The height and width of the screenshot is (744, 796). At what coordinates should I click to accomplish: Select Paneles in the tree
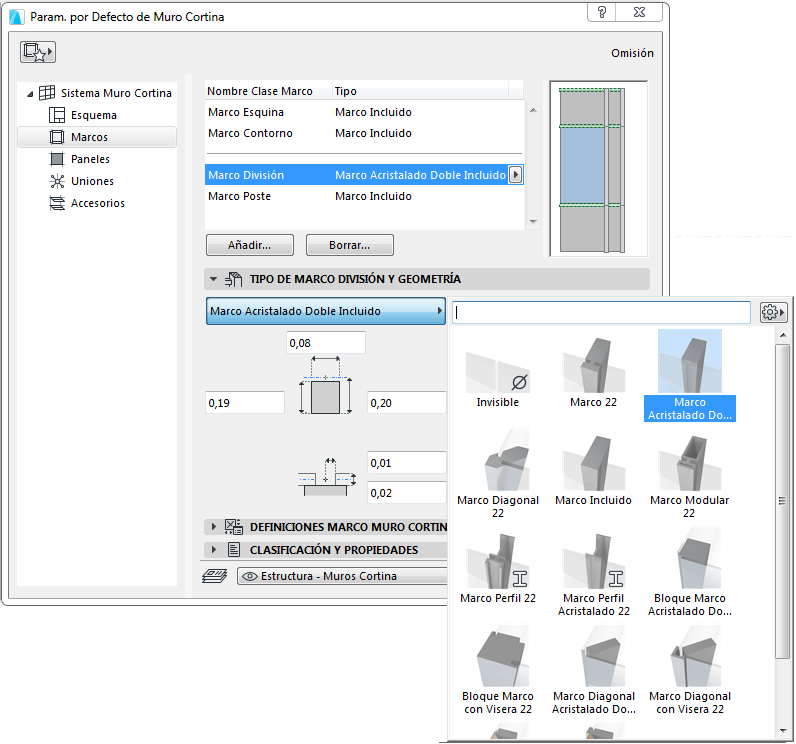coord(90,159)
